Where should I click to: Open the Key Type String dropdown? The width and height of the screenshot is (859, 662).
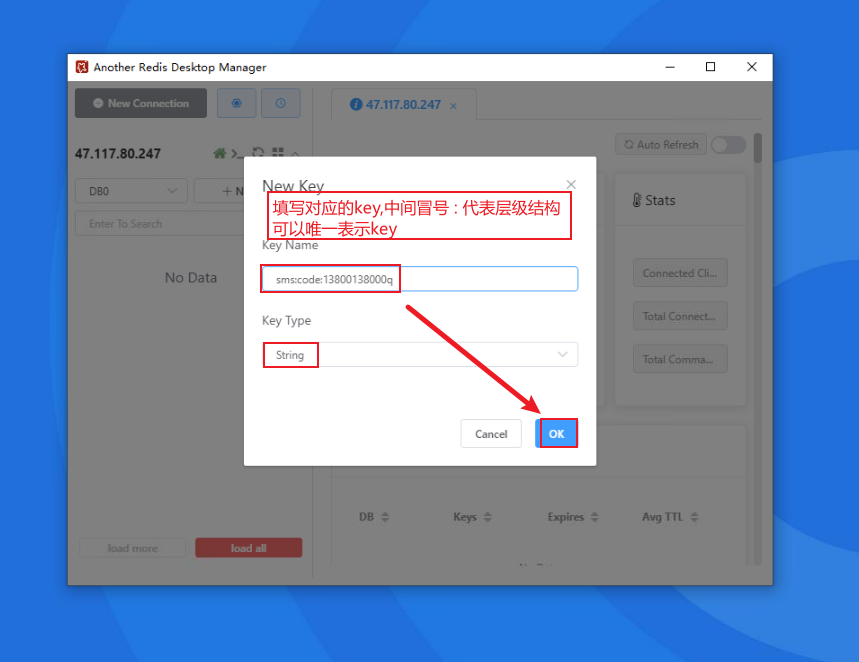420,355
